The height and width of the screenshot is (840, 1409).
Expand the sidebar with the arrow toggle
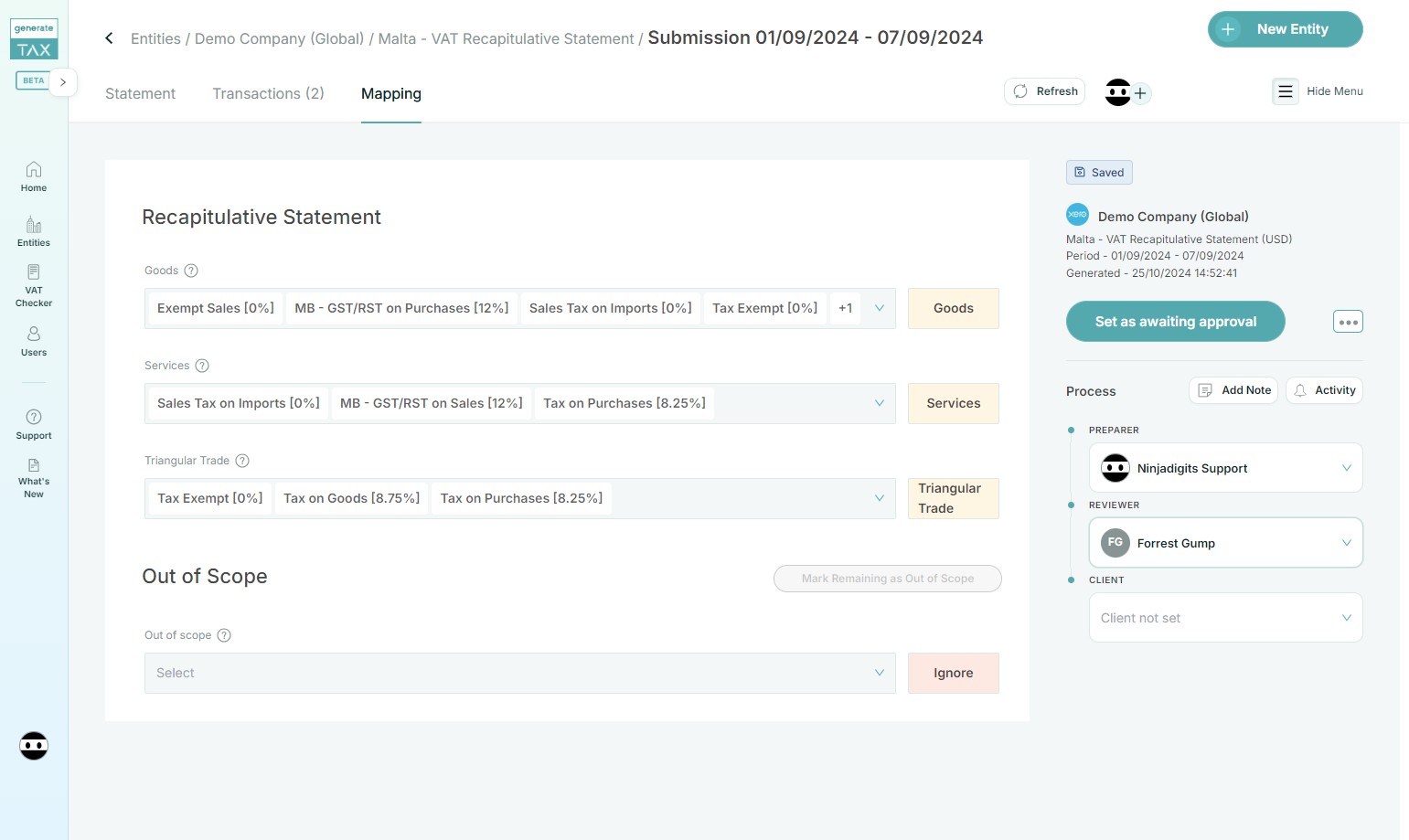(63, 82)
